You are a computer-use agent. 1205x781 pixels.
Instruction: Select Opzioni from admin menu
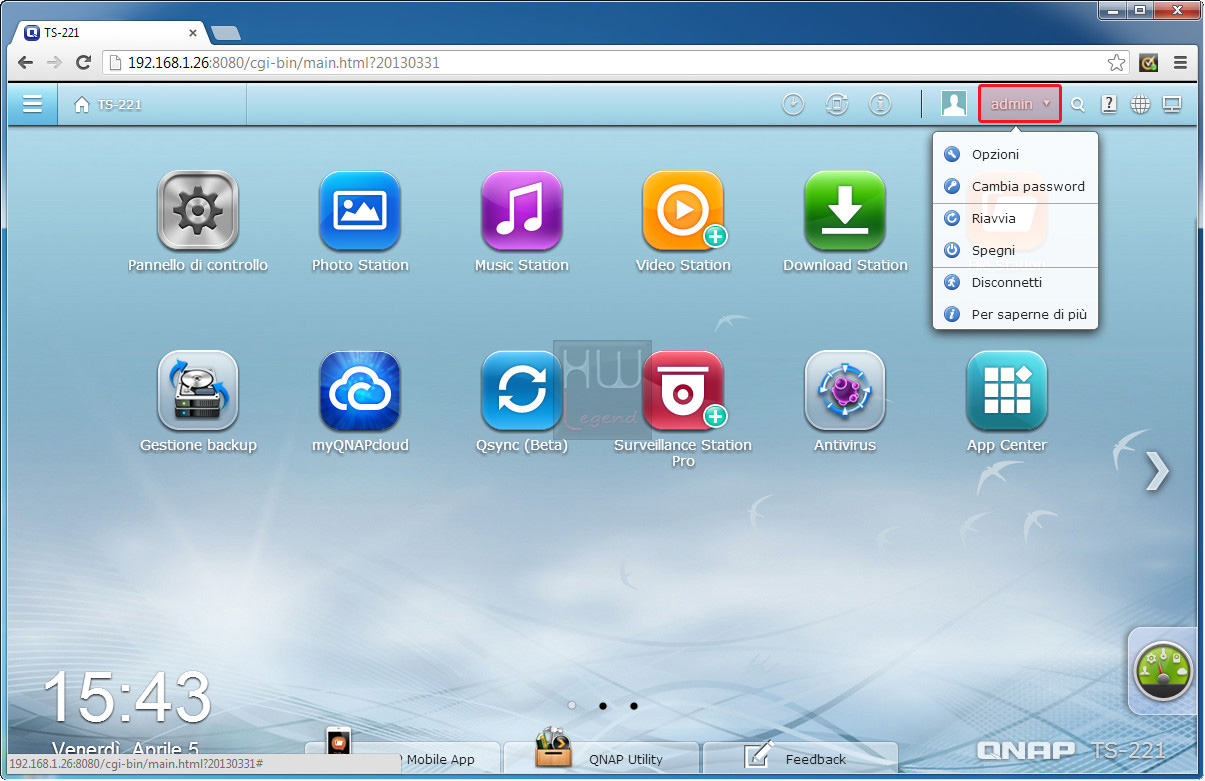click(1015, 154)
